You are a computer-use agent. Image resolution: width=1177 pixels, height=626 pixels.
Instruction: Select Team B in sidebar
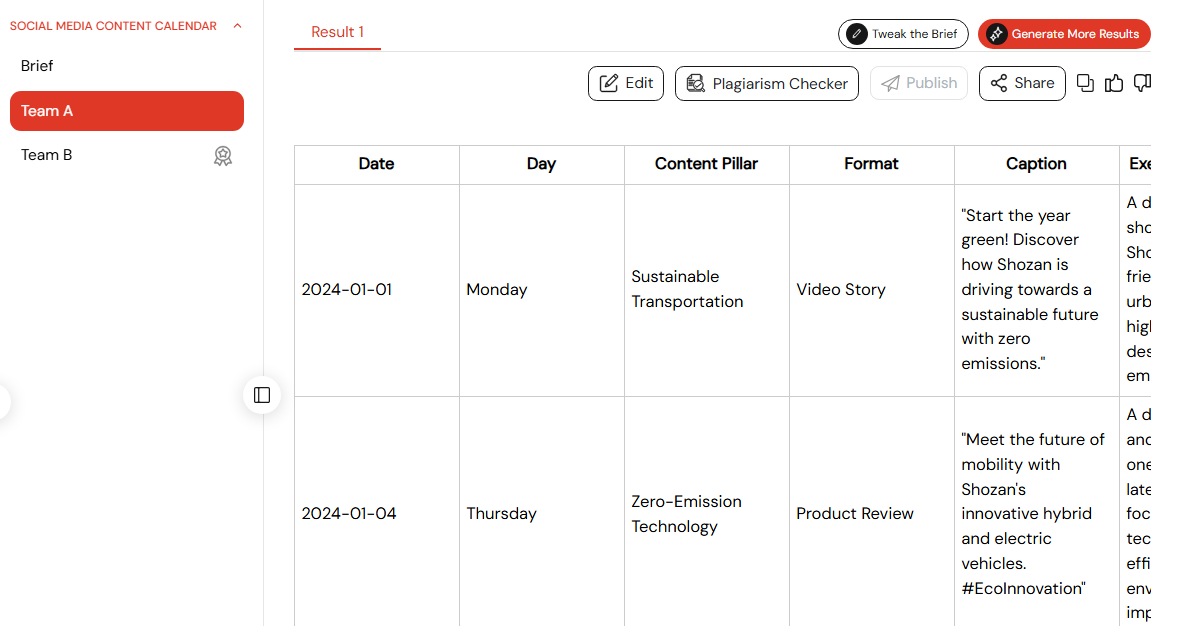[47, 155]
